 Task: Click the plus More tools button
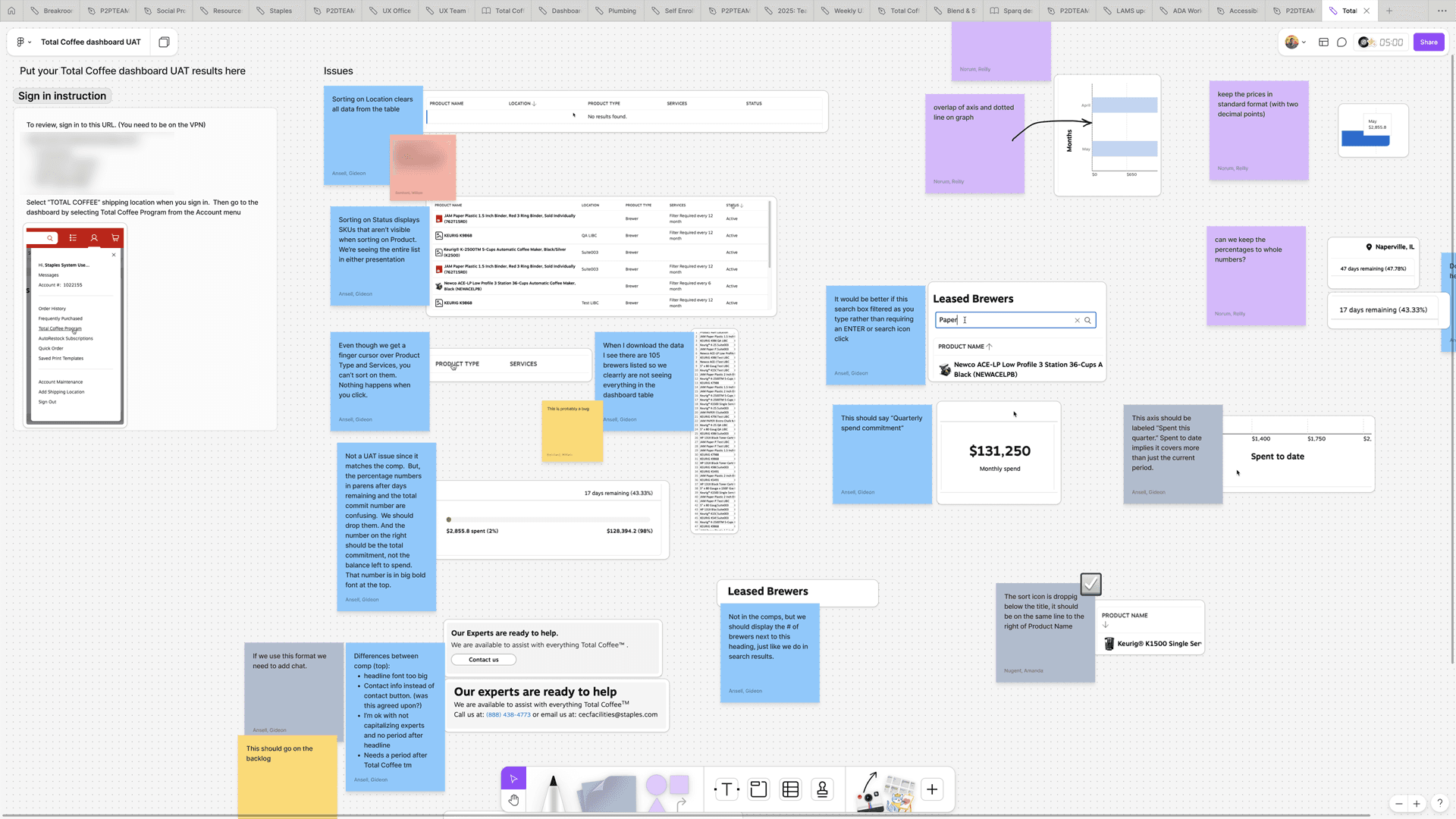932,789
